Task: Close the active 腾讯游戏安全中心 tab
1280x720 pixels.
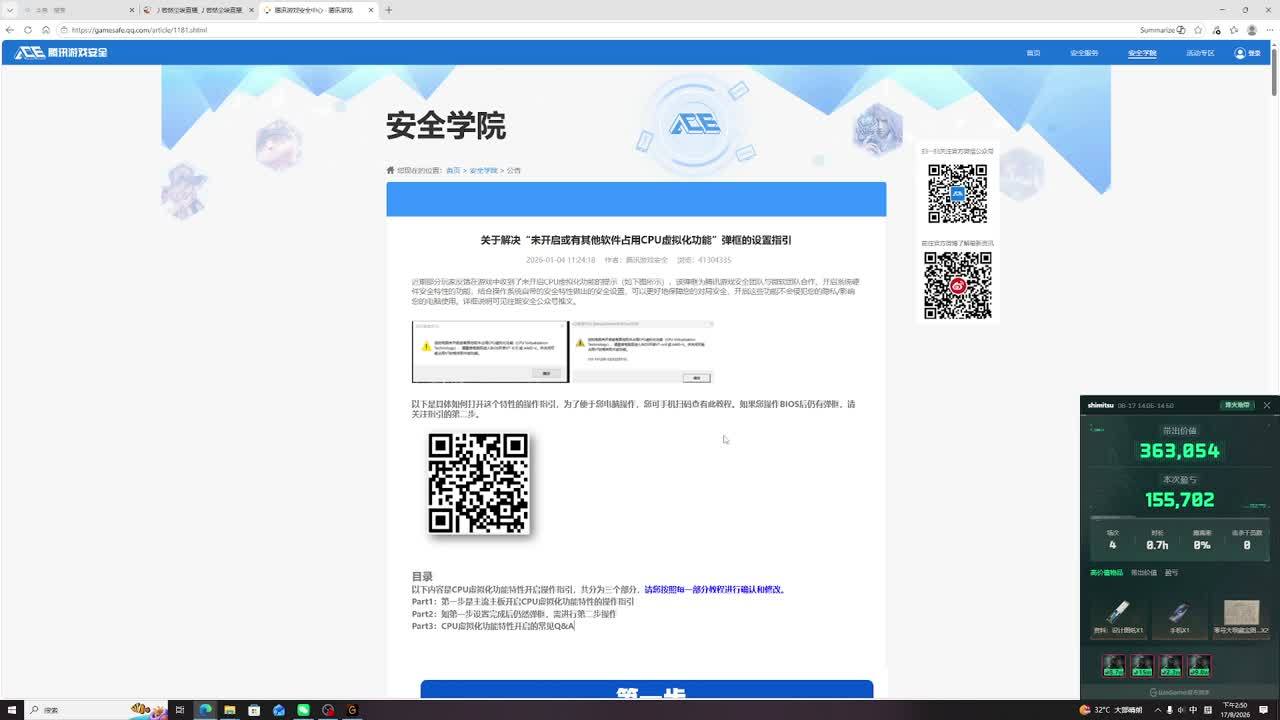Action: pyautogui.click(x=371, y=10)
